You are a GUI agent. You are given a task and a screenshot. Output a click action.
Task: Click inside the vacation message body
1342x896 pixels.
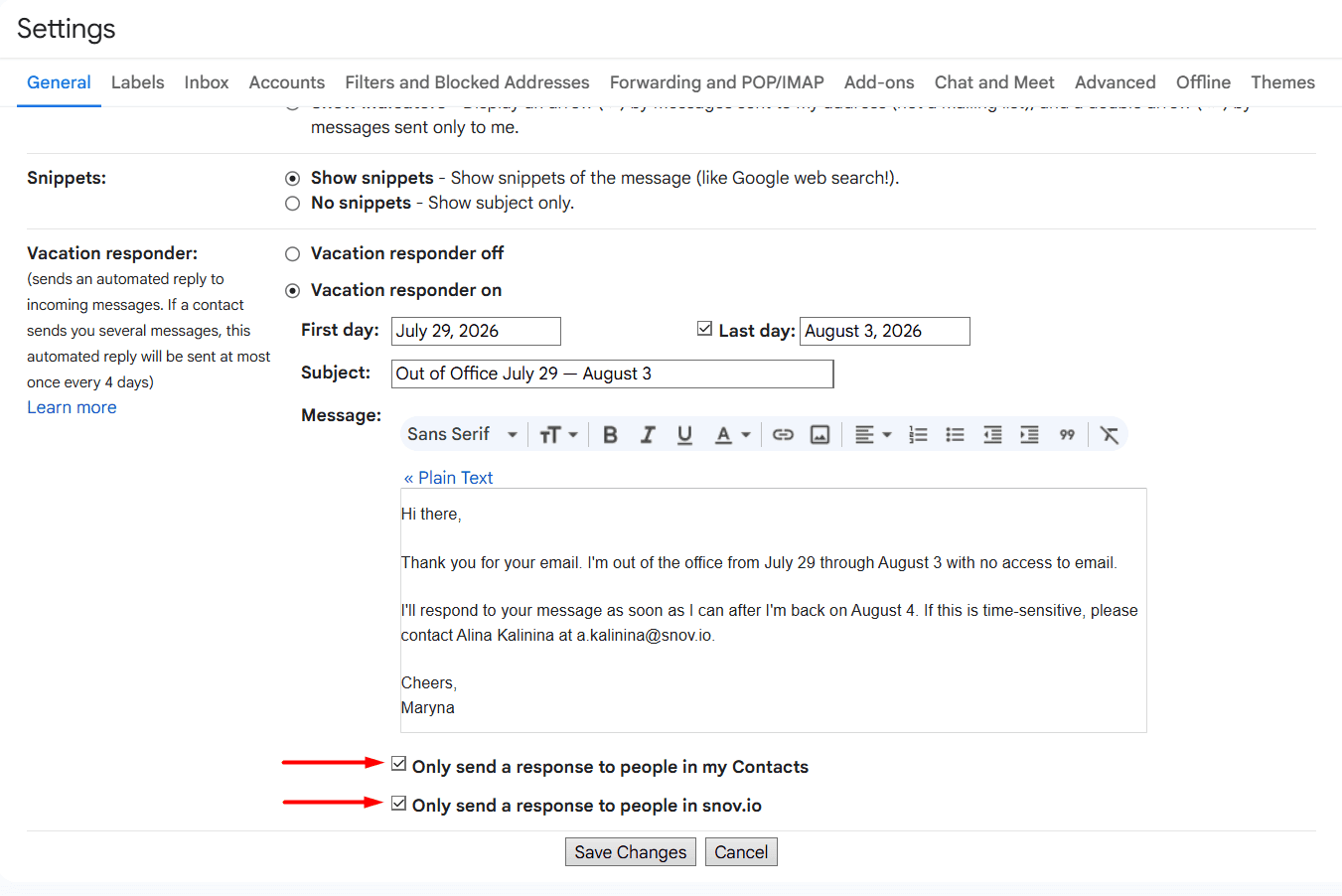774,610
